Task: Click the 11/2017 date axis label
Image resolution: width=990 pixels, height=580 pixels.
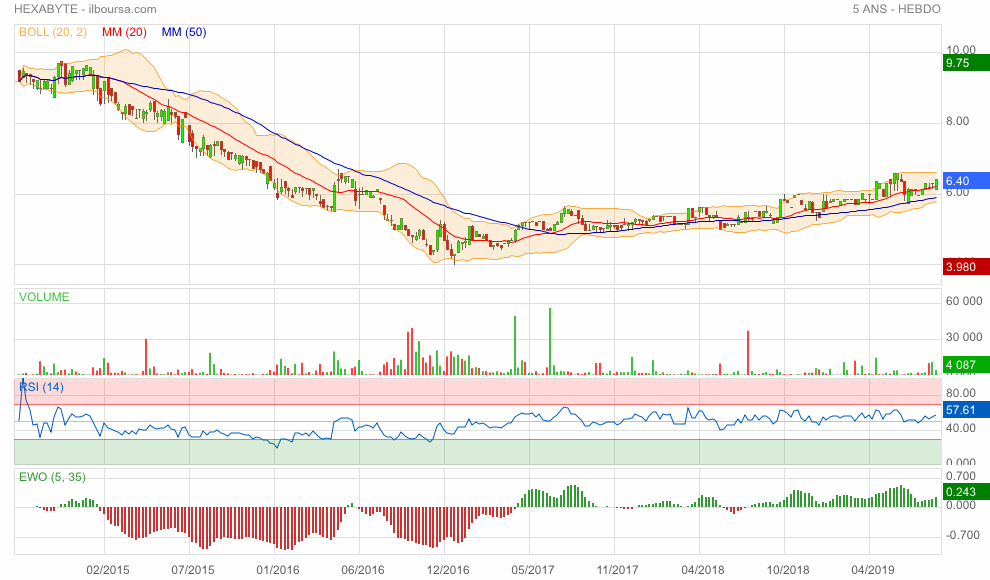Action: (x=617, y=570)
